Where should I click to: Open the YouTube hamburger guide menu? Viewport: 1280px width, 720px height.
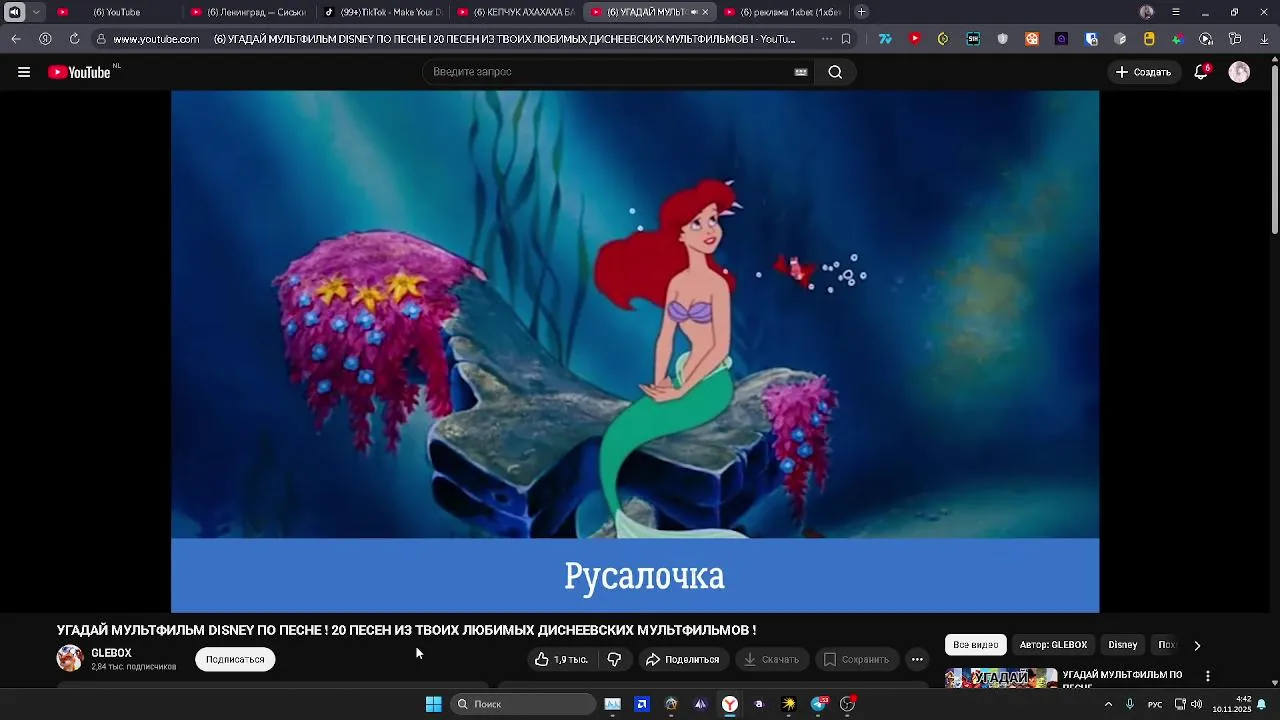point(24,72)
